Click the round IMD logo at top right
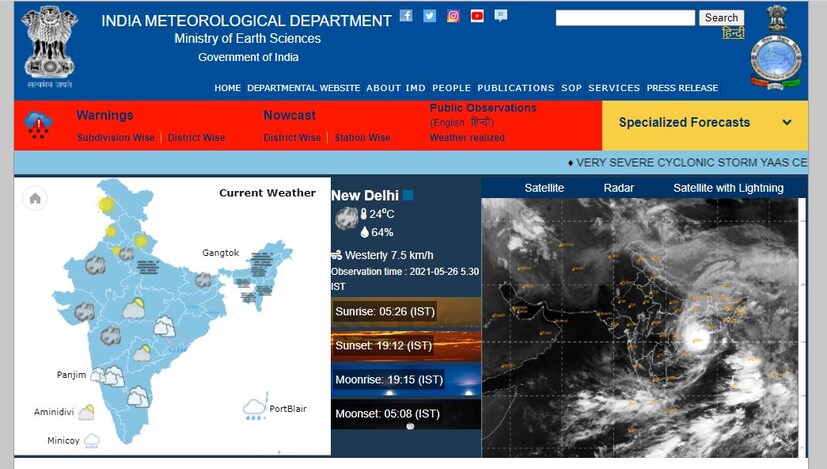827x469 pixels. point(776,62)
